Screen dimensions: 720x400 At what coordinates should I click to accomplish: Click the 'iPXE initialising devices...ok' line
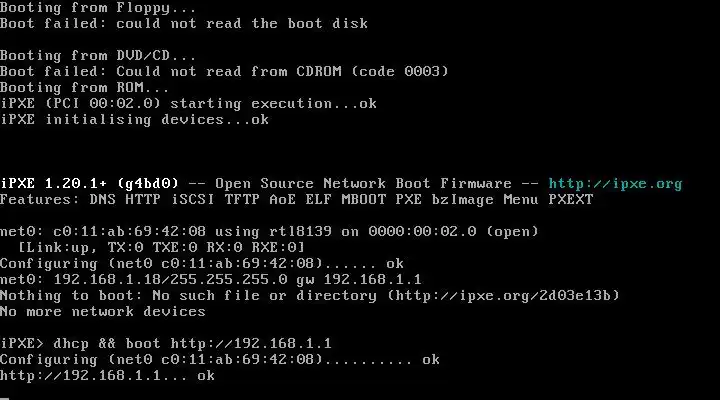134,120
